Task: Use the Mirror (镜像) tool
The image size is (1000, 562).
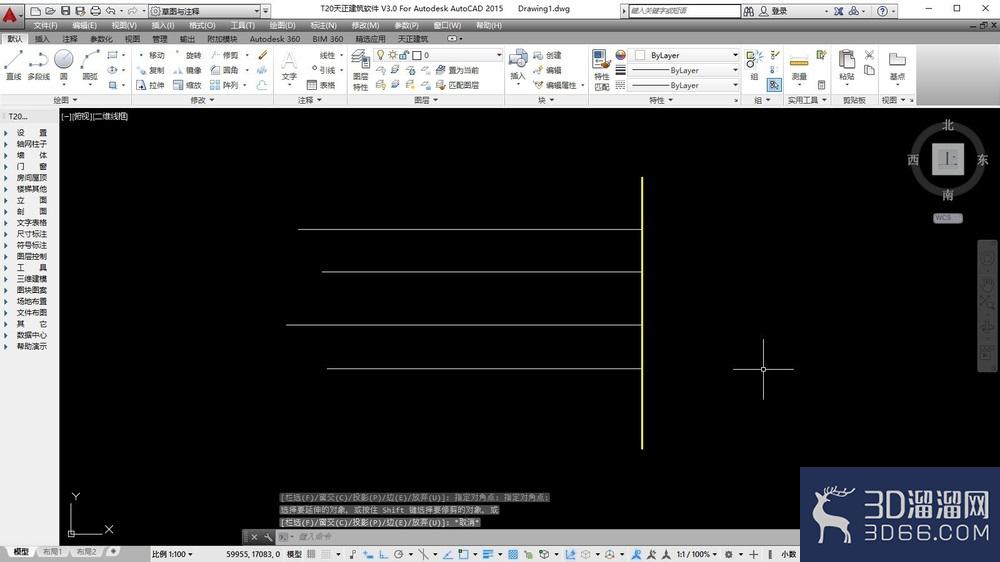Action: coord(188,70)
